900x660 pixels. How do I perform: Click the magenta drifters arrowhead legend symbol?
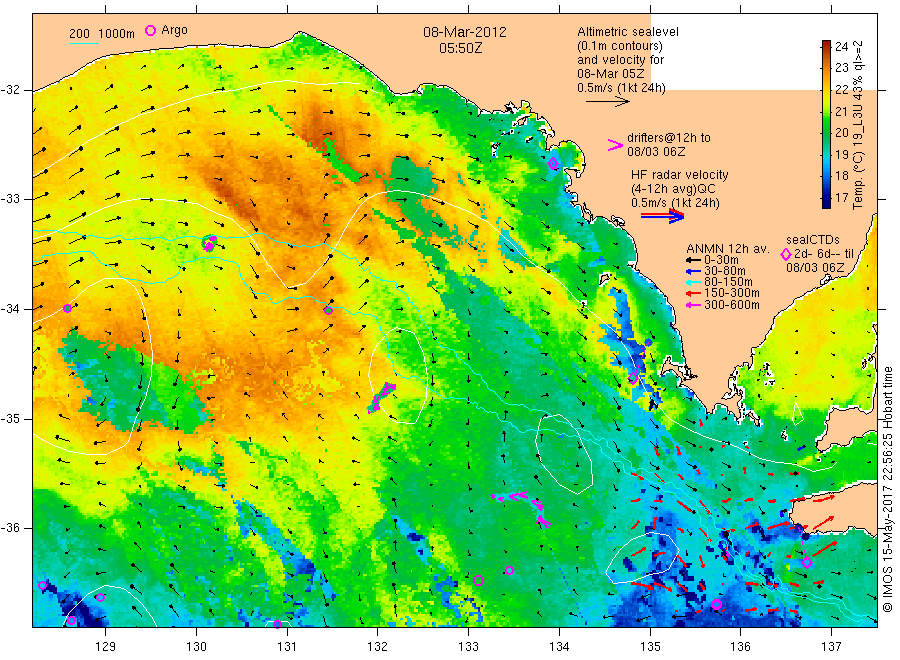click(615, 145)
